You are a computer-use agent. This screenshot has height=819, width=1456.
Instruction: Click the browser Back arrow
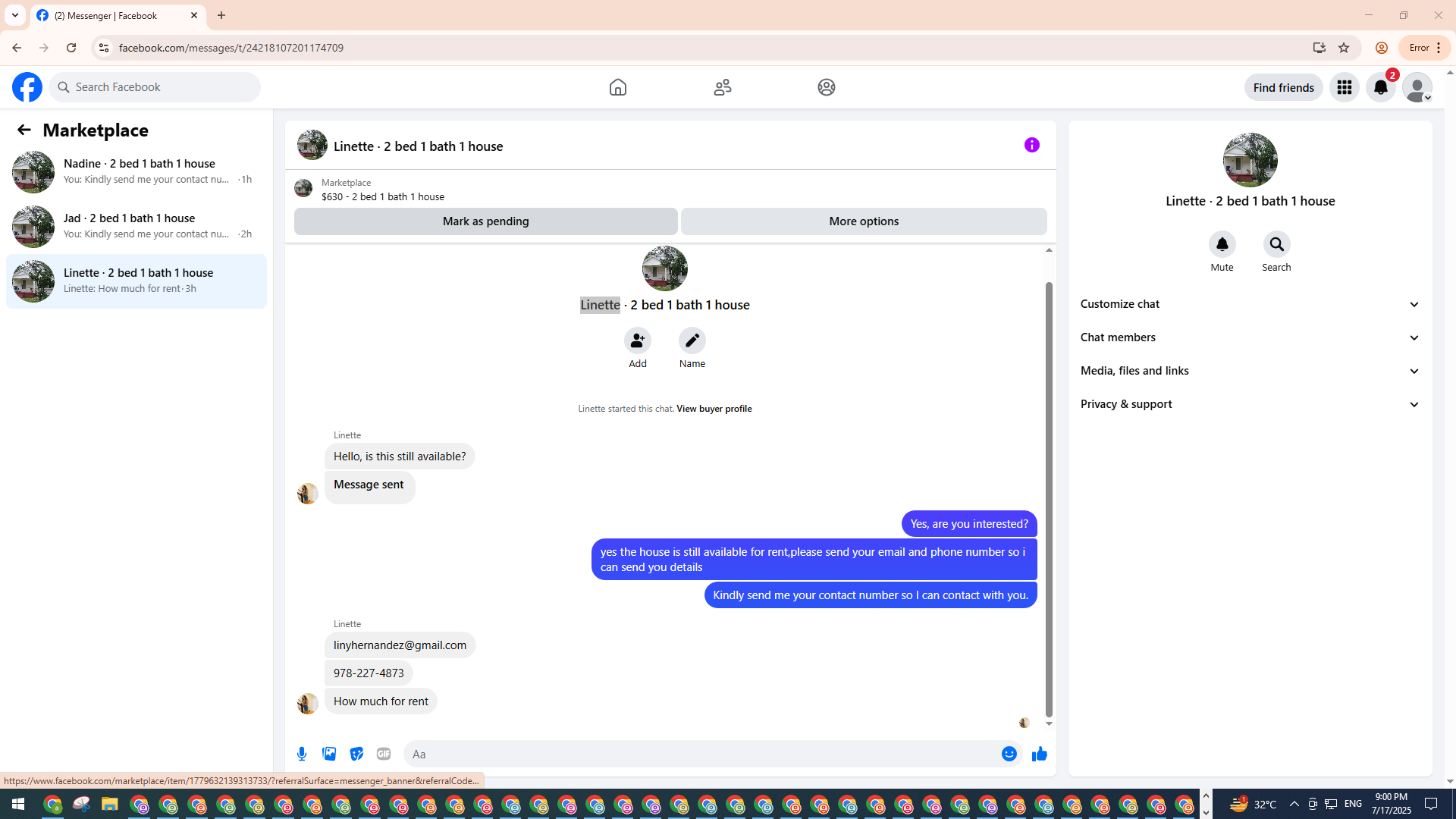[x=17, y=48]
